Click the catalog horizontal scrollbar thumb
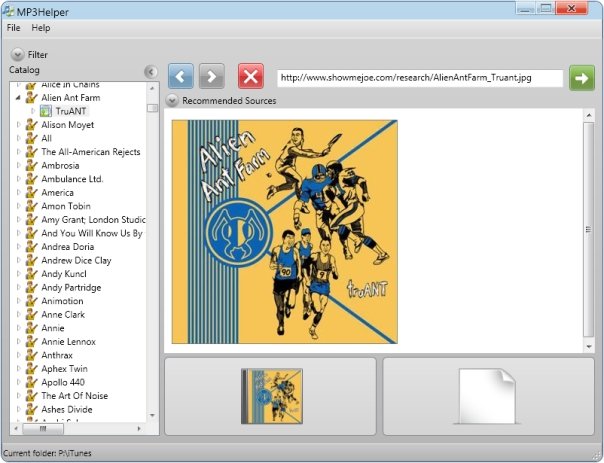Screen dimensions: 604x463 pos(43,428)
